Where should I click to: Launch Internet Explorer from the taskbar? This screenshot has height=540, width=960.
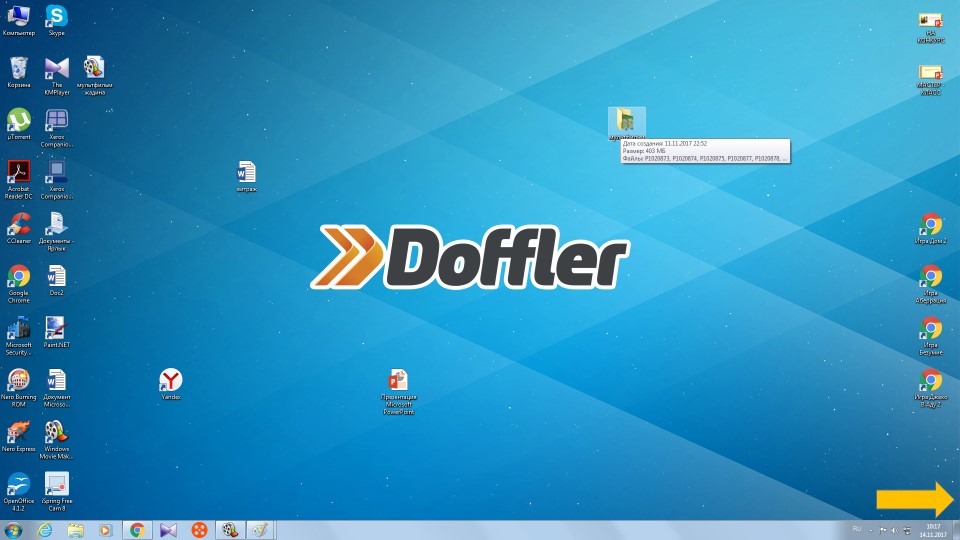45,530
